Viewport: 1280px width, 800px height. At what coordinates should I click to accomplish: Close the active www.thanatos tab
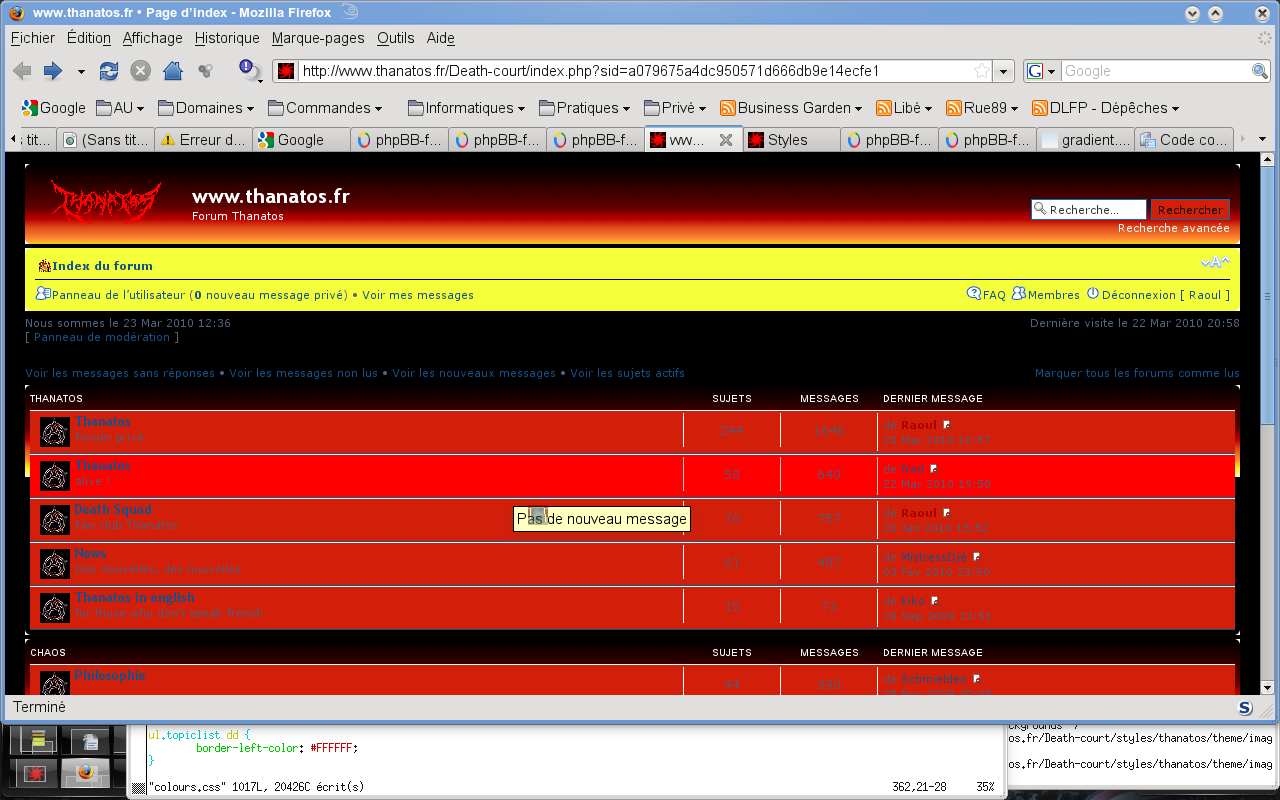coord(727,140)
